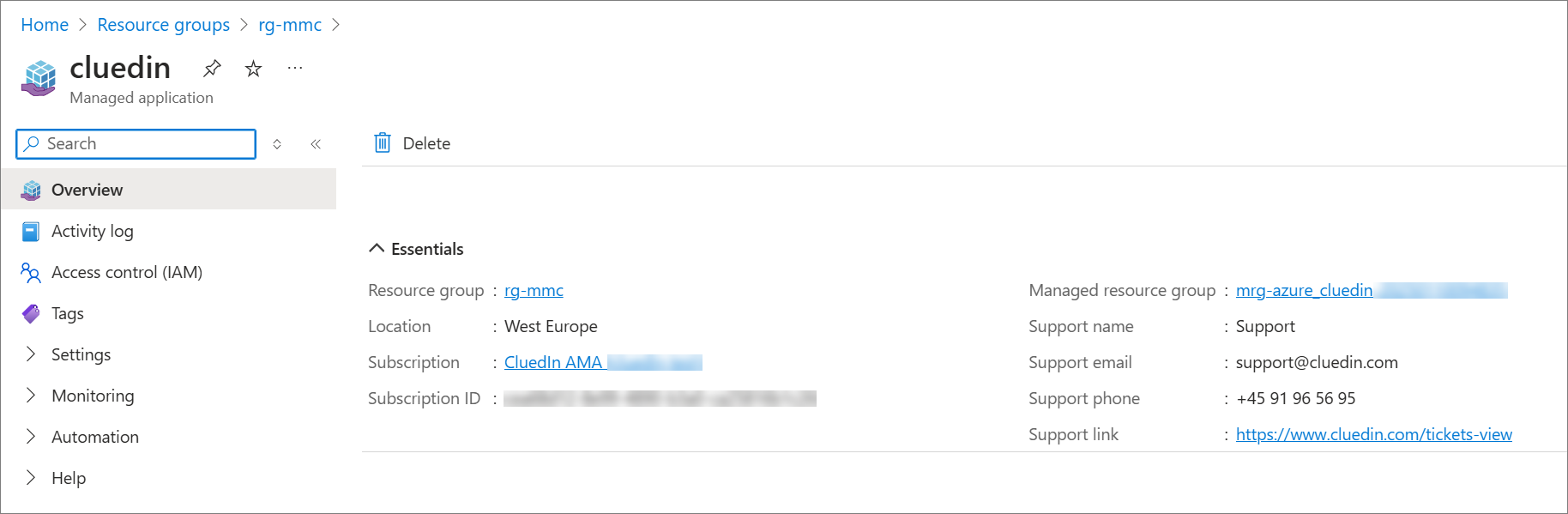
Task: Click the up-down sort arrows beside search
Action: pyautogui.click(x=277, y=144)
